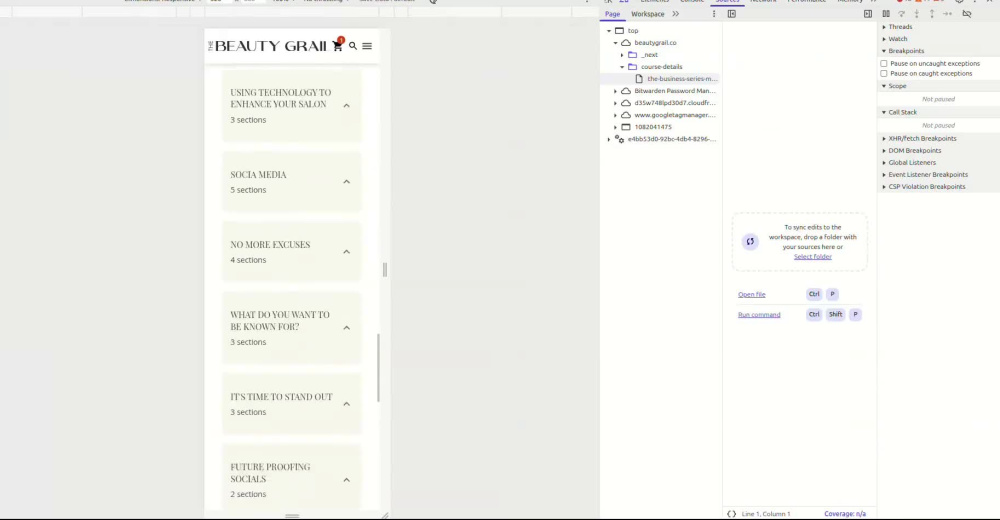Click the pretty print braces icon
Screen dimensions: 1000x520
[x=732, y=514]
